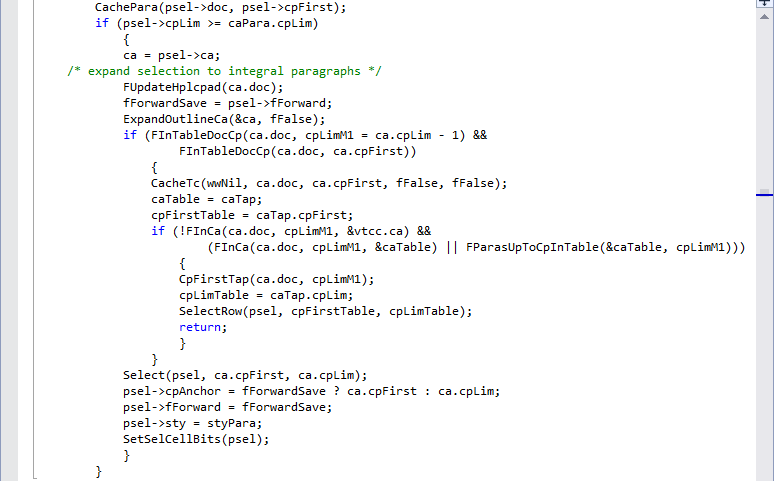The image size is (774, 481).
Task: Click scrollbar track below the blue marker
Action: 765,336
